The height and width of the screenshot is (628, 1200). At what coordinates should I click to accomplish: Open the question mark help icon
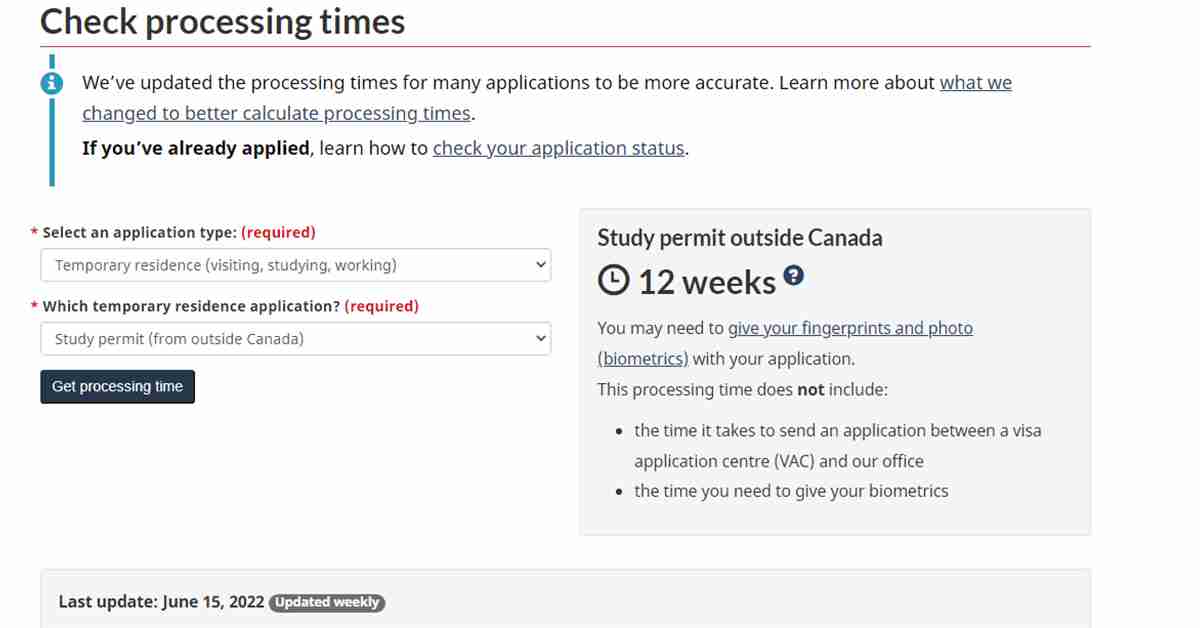(793, 275)
